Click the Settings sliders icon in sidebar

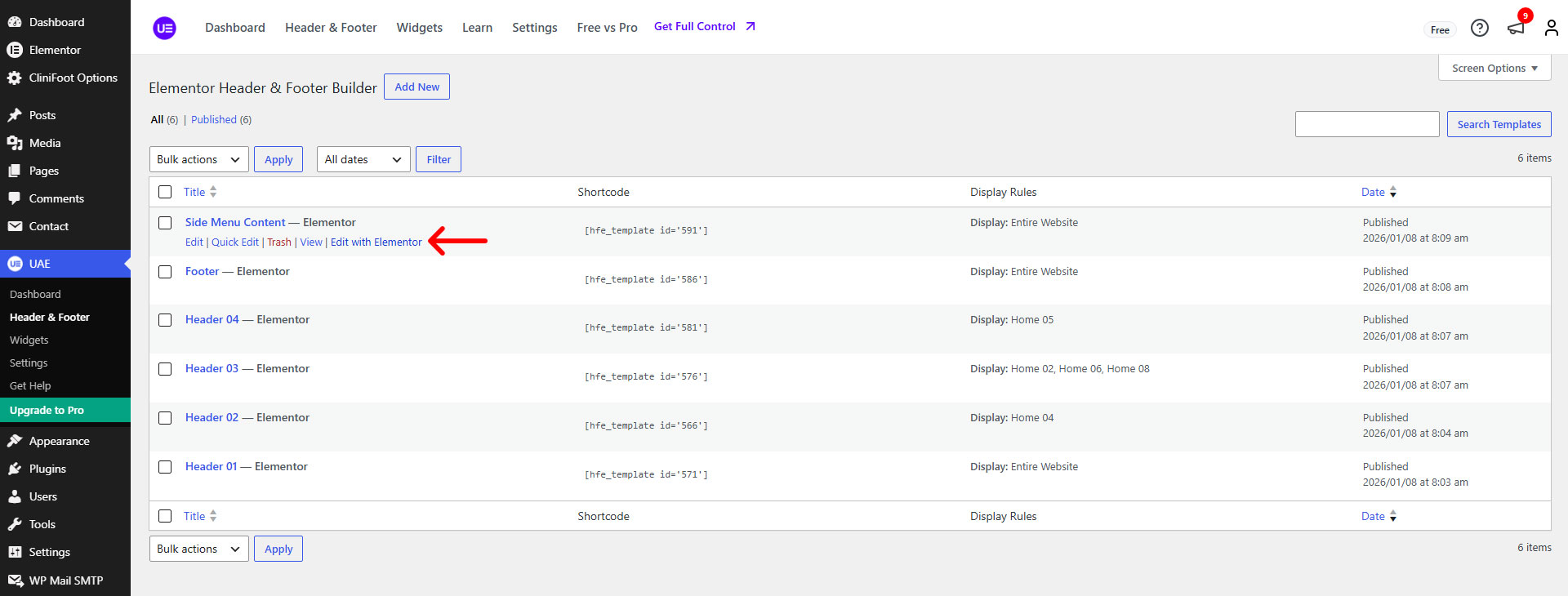click(x=15, y=552)
